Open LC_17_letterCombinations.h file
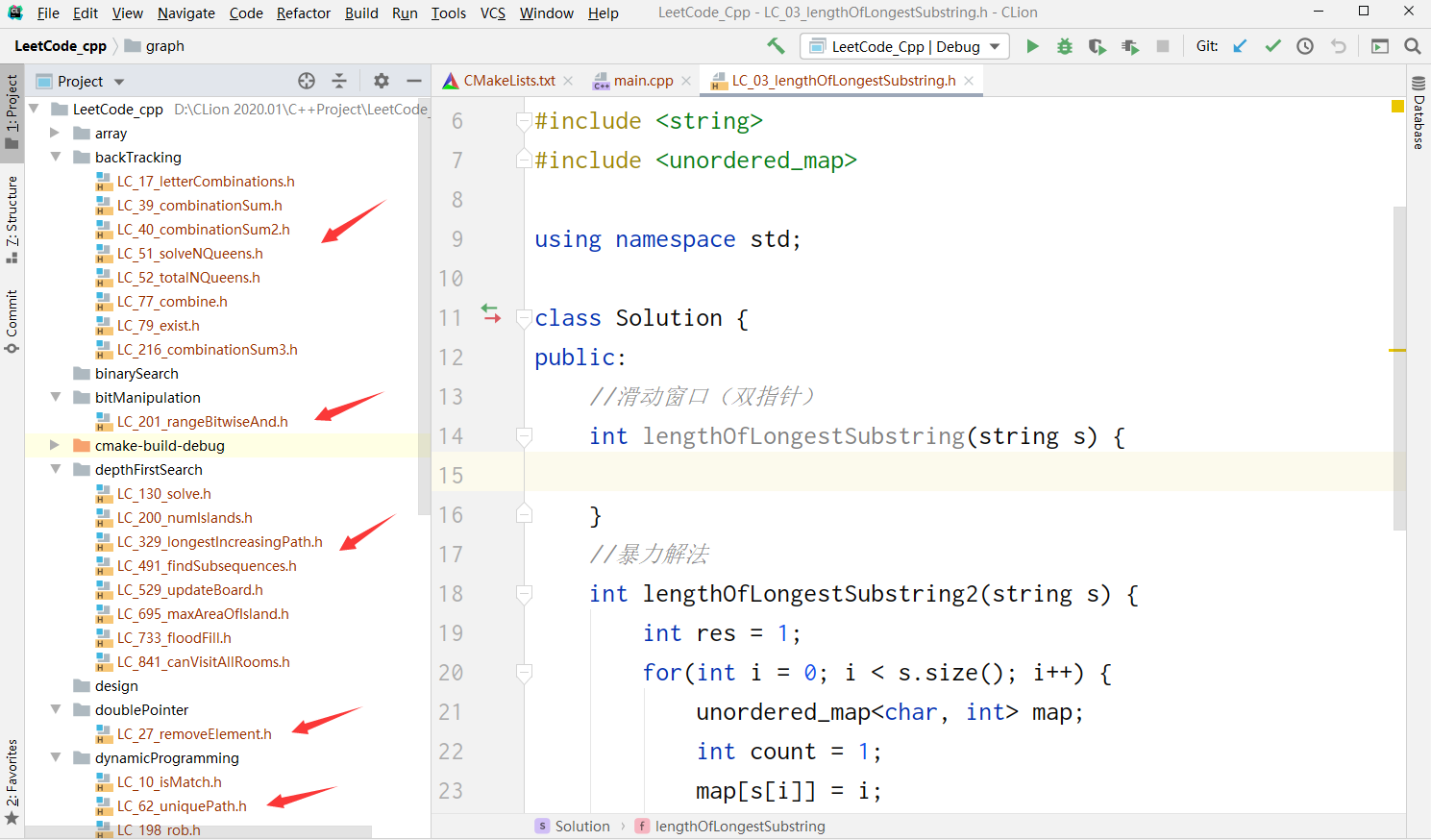This screenshot has width=1431, height=840. [x=206, y=181]
